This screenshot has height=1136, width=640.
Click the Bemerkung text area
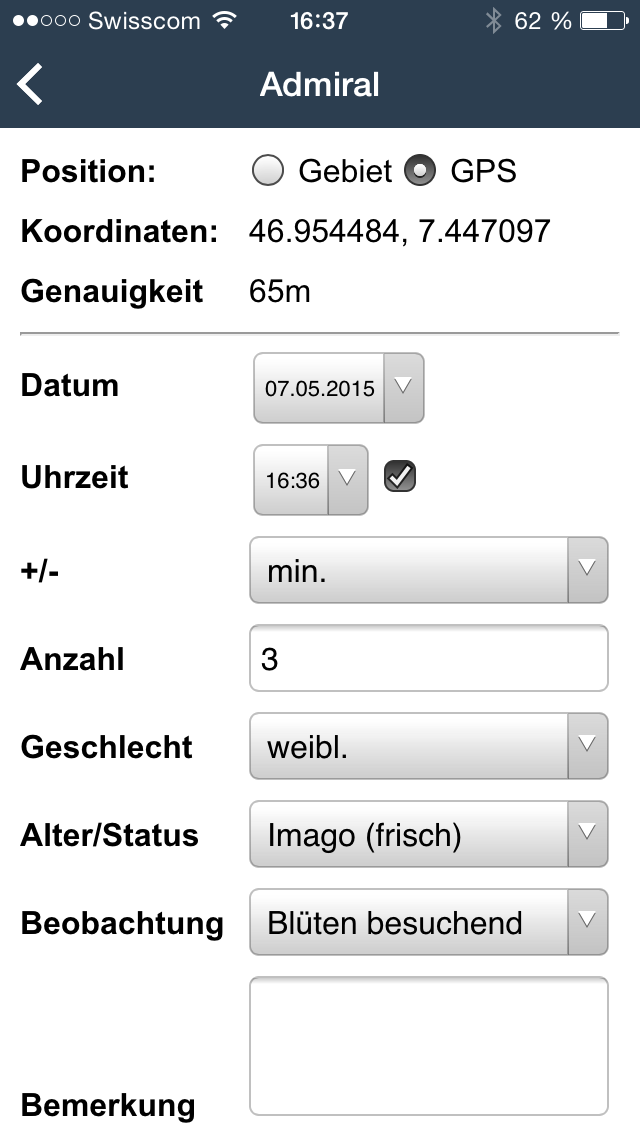428,1045
